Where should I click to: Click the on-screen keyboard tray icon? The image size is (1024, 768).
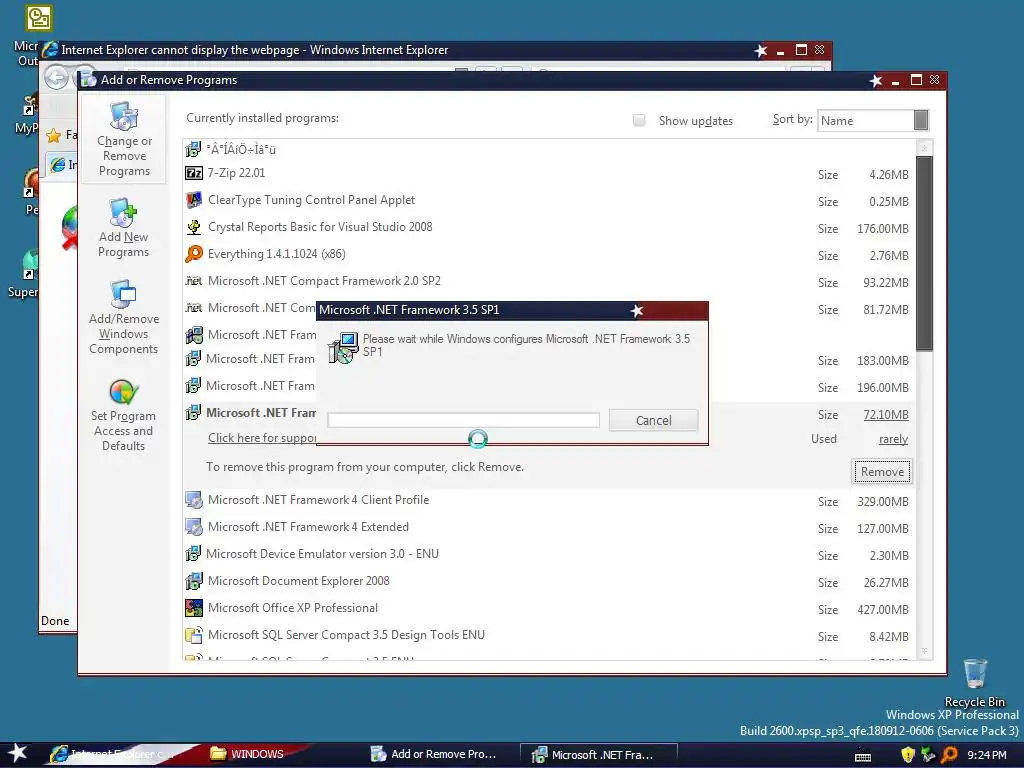pyautogui.click(x=863, y=756)
